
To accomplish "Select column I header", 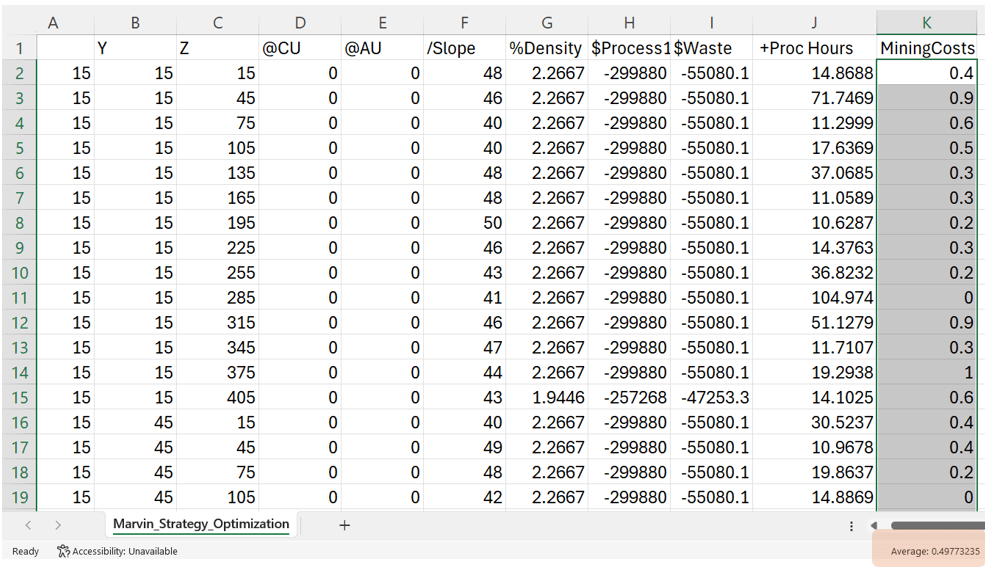I will (711, 23).
